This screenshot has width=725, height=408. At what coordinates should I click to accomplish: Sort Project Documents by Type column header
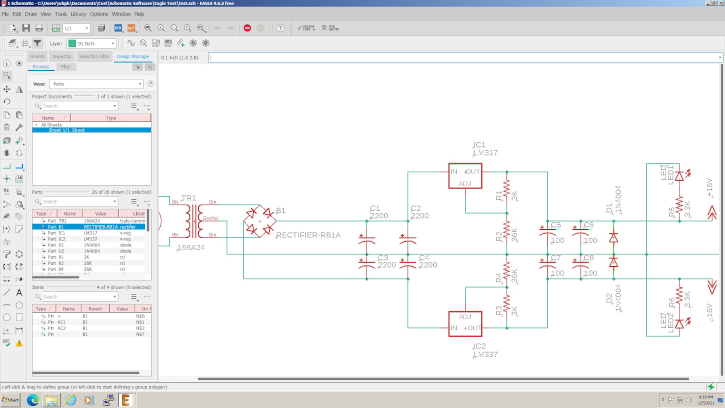pos(111,118)
